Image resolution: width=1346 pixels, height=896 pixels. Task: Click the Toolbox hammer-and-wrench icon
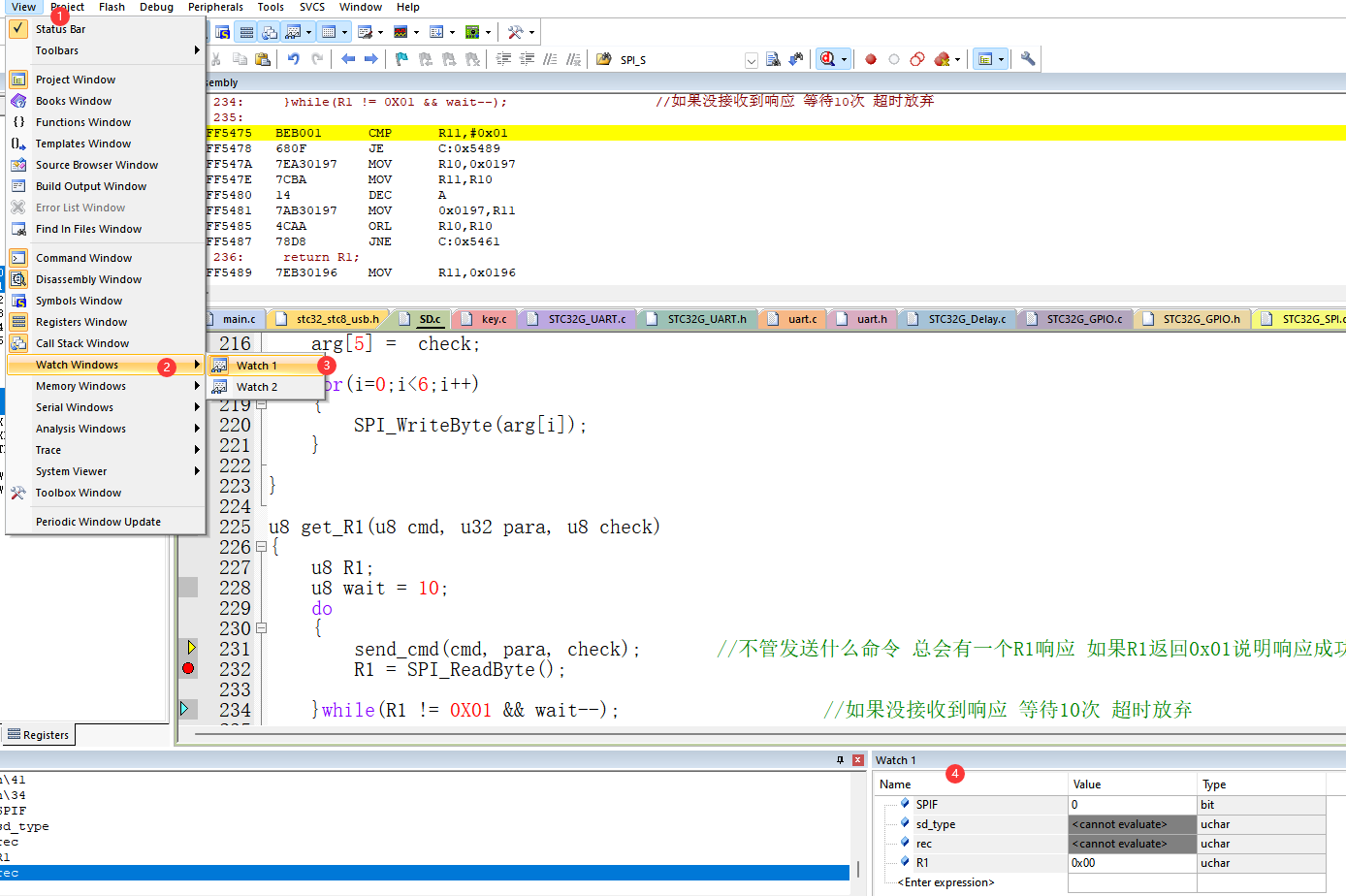tap(515, 32)
